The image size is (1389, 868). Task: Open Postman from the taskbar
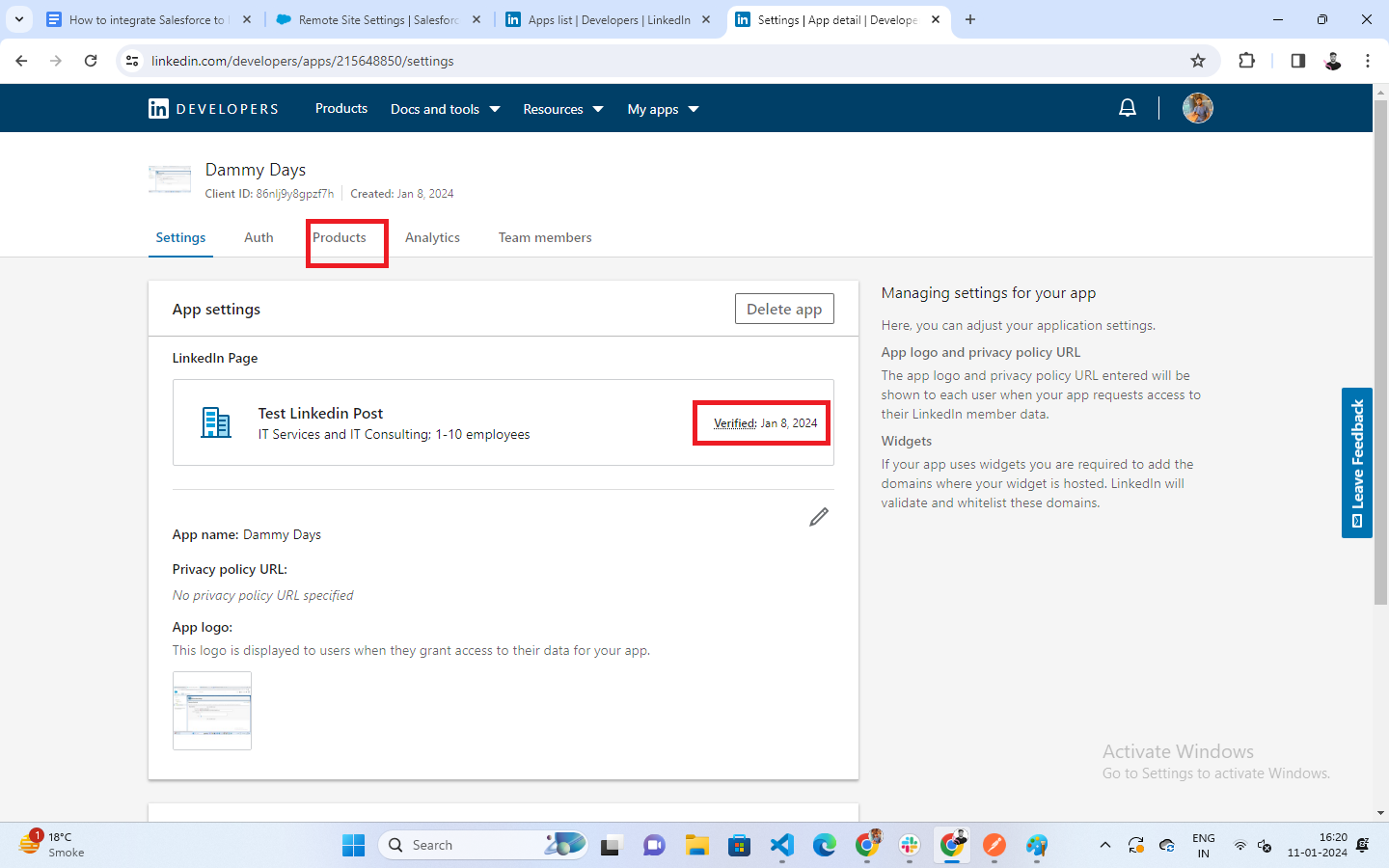(994, 846)
